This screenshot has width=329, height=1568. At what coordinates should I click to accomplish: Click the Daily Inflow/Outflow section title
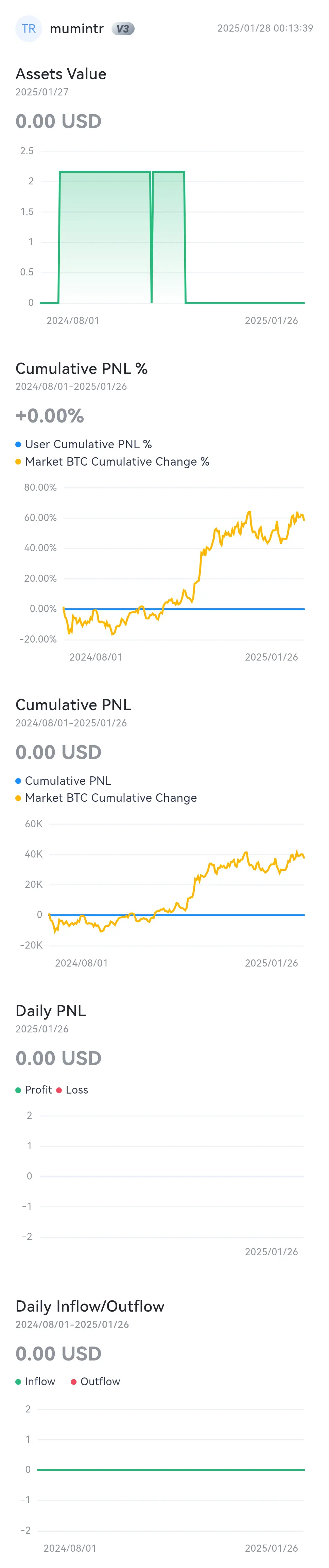pos(90,1306)
